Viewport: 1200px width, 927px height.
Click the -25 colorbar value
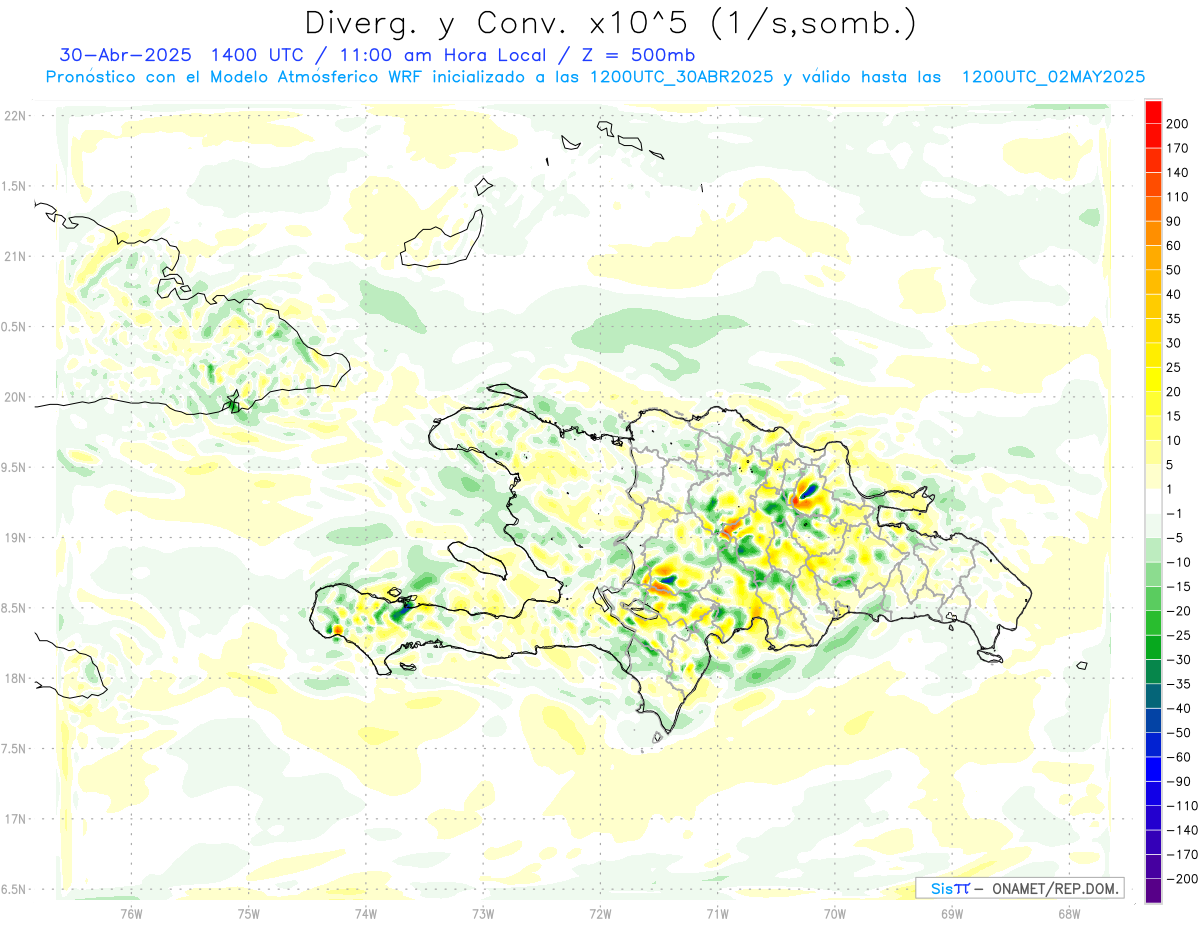[x=1177, y=635]
